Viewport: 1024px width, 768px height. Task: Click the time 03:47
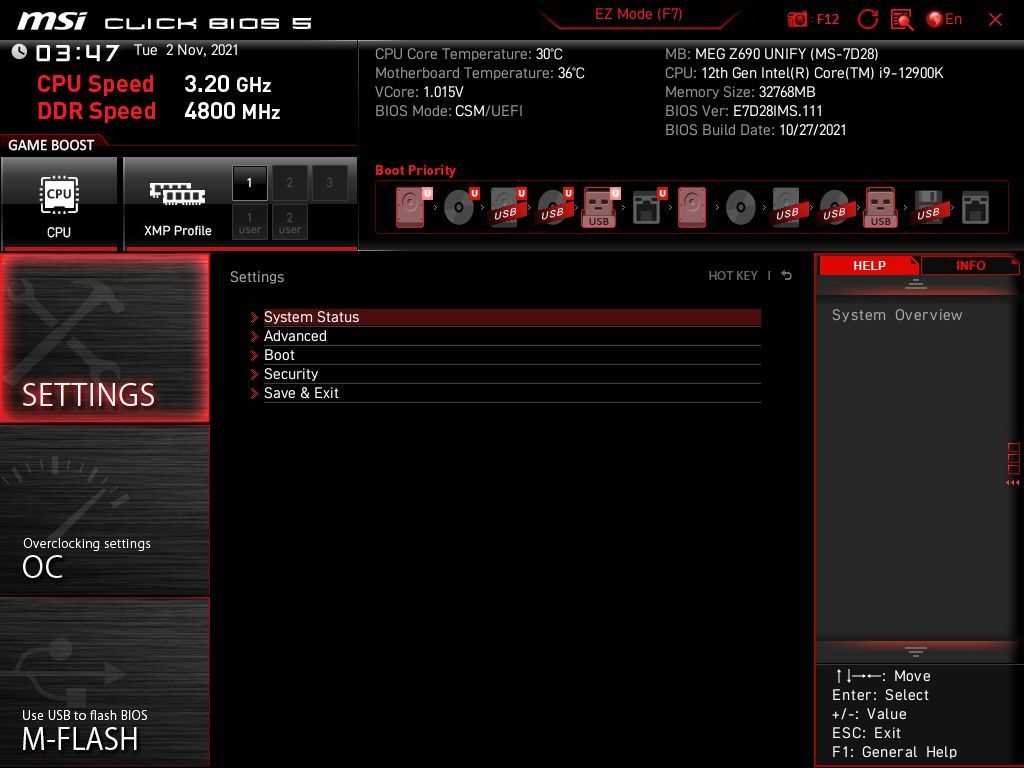pos(77,53)
